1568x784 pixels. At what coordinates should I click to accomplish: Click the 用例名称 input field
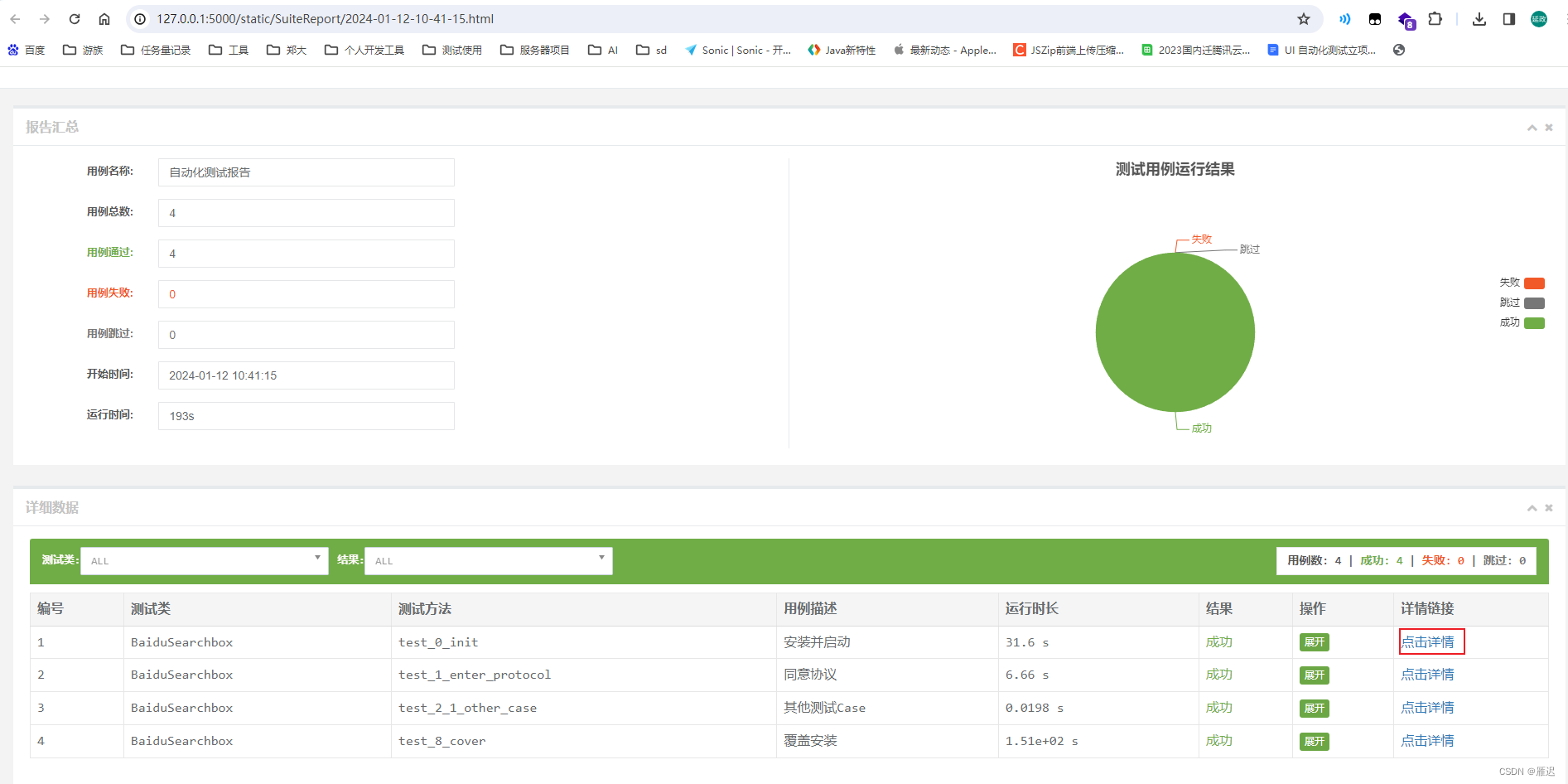pyautogui.click(x=306, y=172)
